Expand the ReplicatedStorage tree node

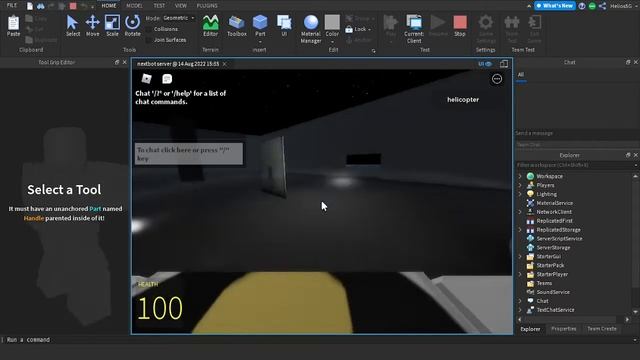pos(520,230)
